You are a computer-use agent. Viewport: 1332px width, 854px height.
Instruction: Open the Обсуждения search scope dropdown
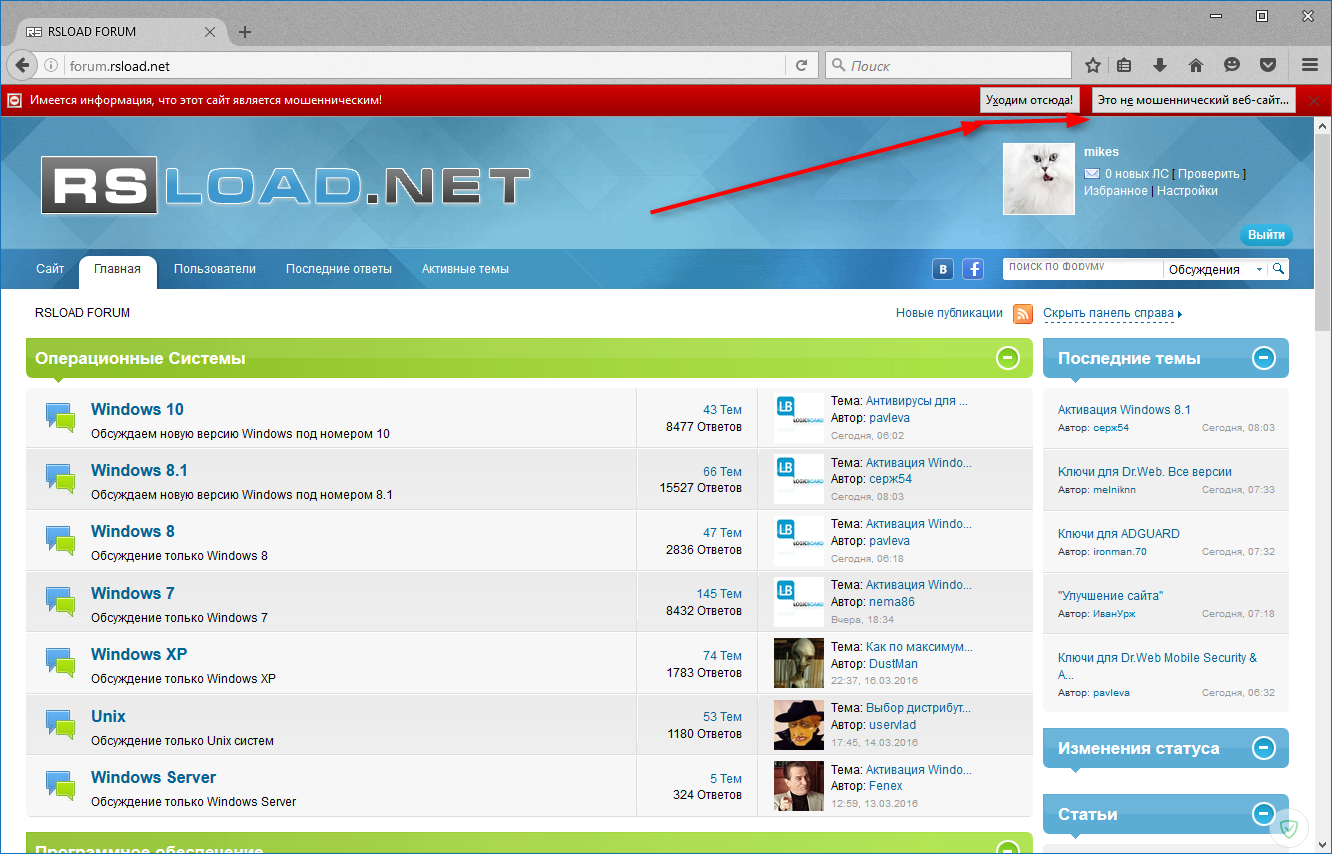1215,270
